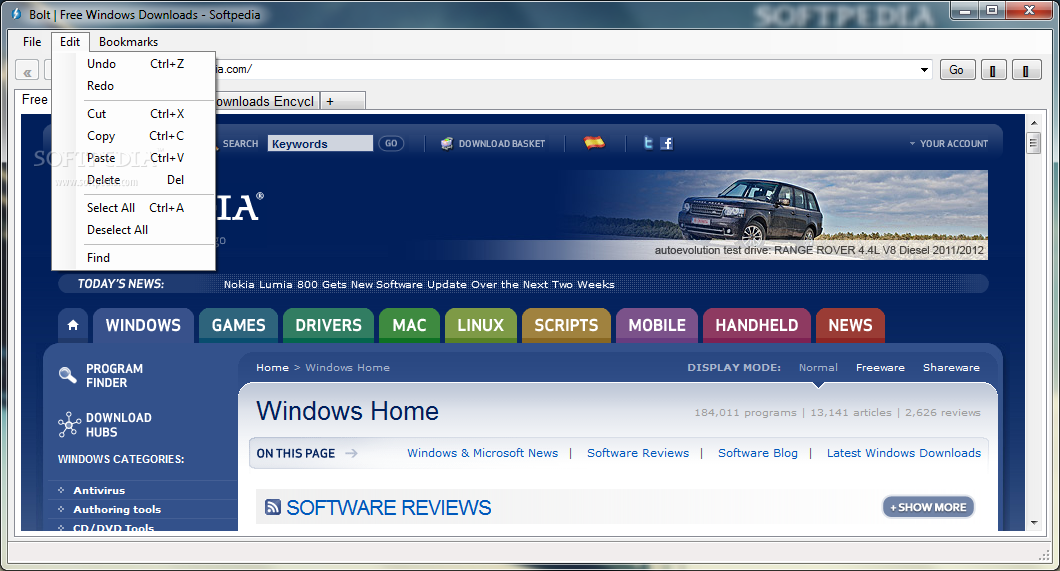
Task: Click the back navigation arrow button
Action: [x=27, y=70]
